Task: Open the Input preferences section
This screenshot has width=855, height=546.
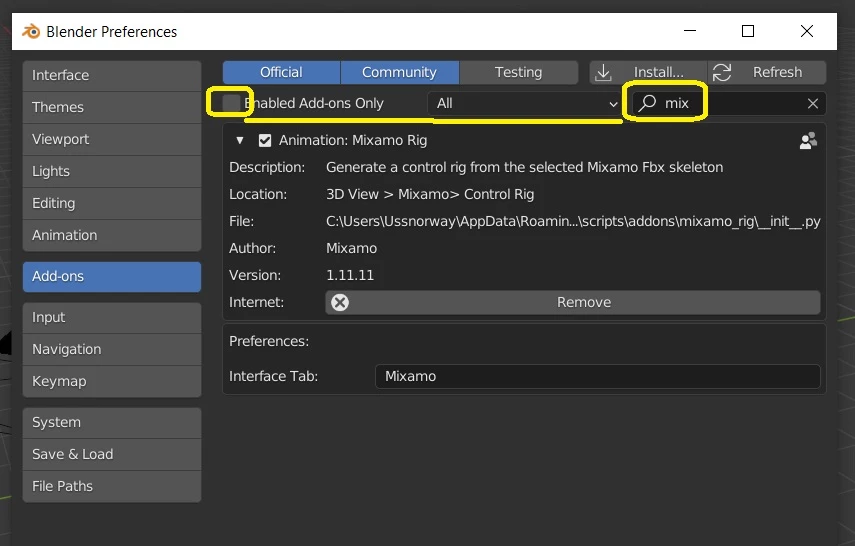Action: point(112,317)
